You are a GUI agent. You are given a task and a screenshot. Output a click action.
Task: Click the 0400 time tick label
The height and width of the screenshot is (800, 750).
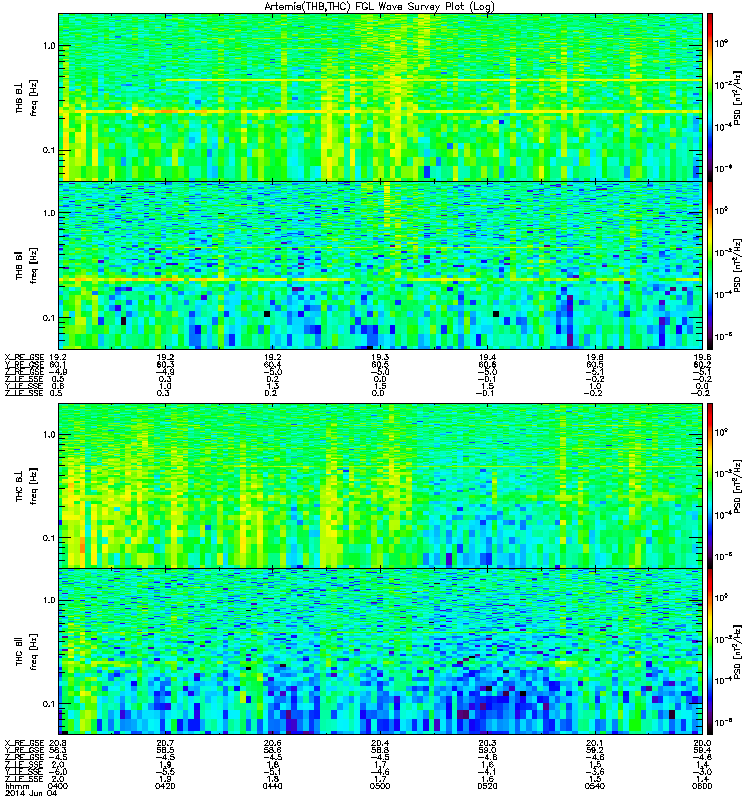58,786
